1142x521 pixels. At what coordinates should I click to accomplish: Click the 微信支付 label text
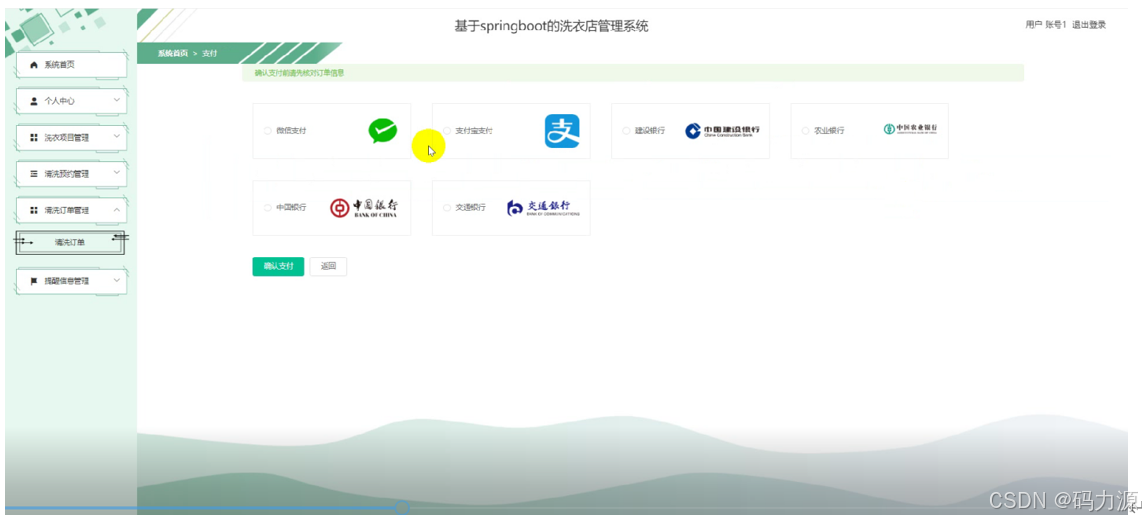291,131
